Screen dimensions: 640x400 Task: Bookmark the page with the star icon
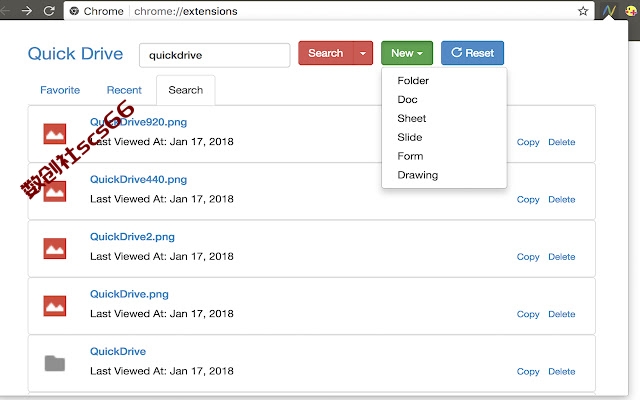tap(583, 11)
